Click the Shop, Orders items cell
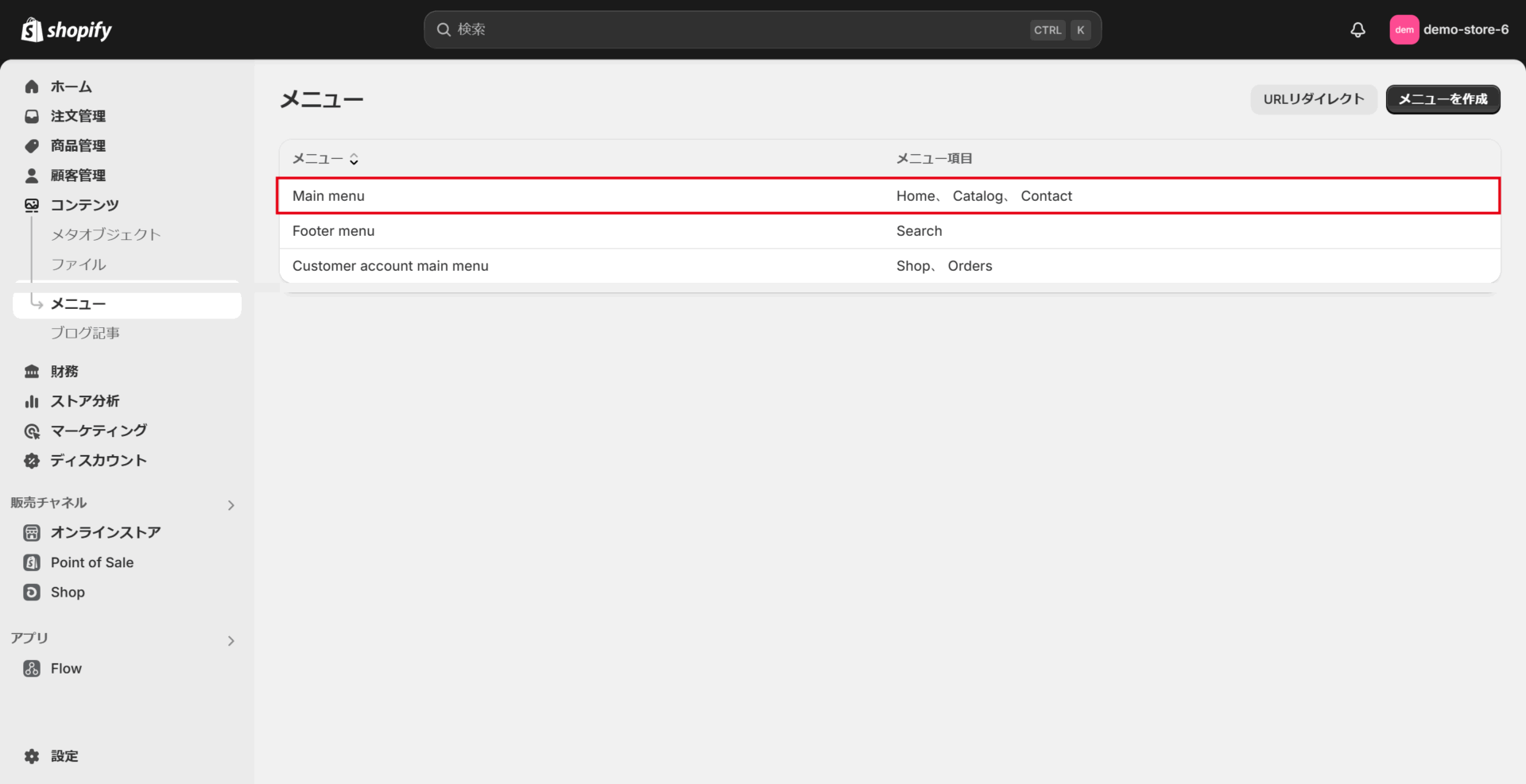The height and width of the screenshot is (784, 1526). pyautogui.click(x=944, y=266)
